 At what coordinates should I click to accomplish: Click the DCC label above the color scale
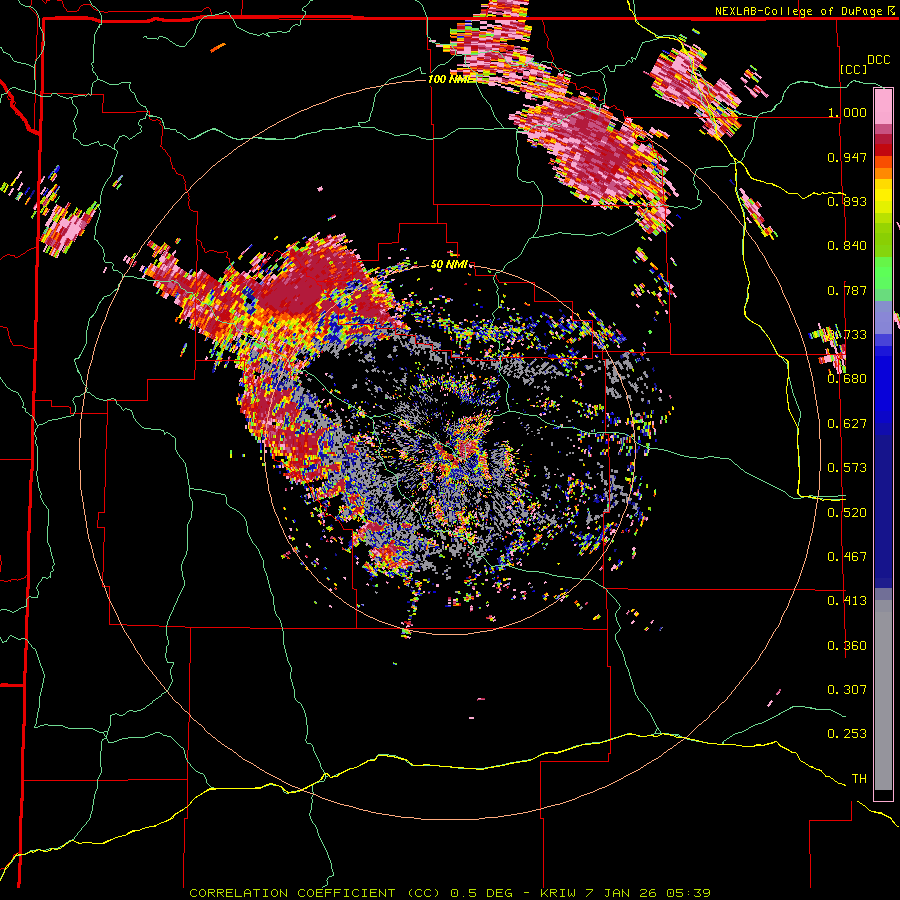coord(878,60)
